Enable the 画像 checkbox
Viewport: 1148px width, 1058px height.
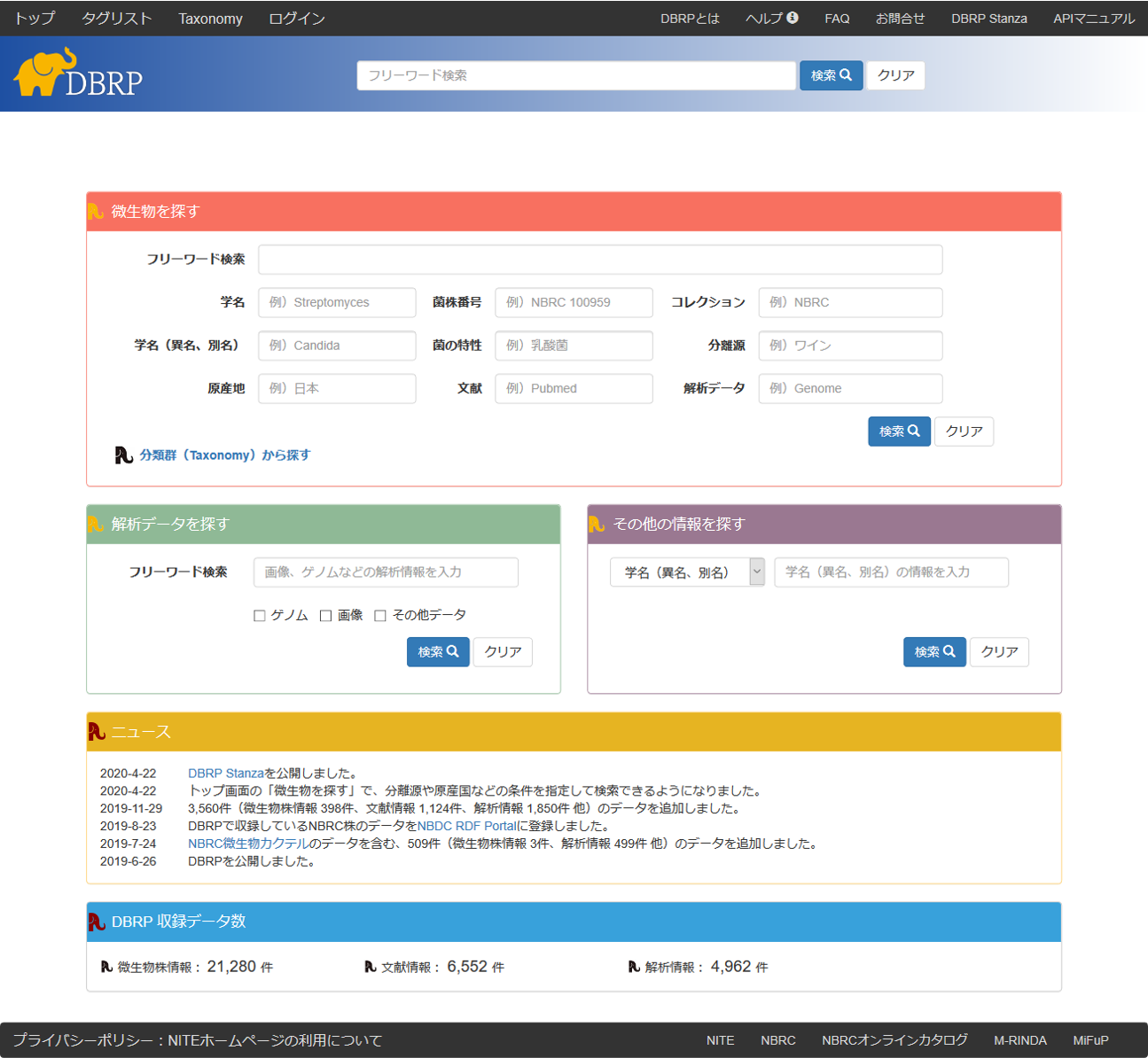tap(325, 614)
